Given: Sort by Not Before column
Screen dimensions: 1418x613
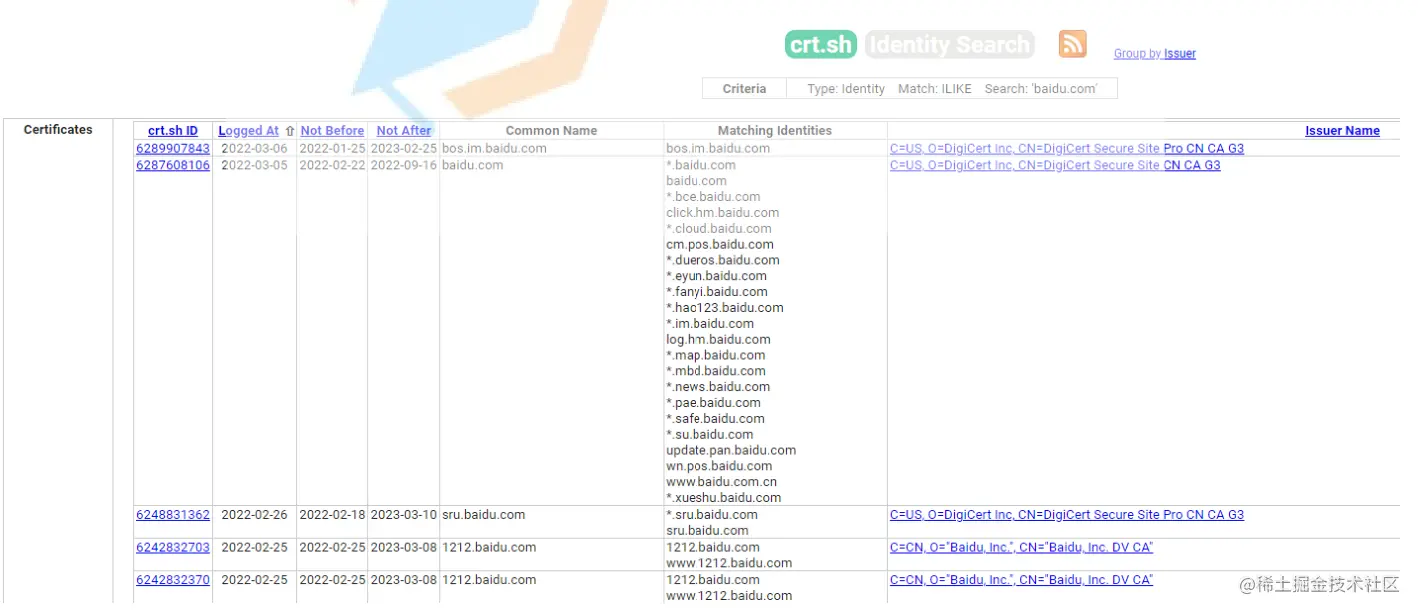Looking at the screenshot, I should (x=332, y=131).
